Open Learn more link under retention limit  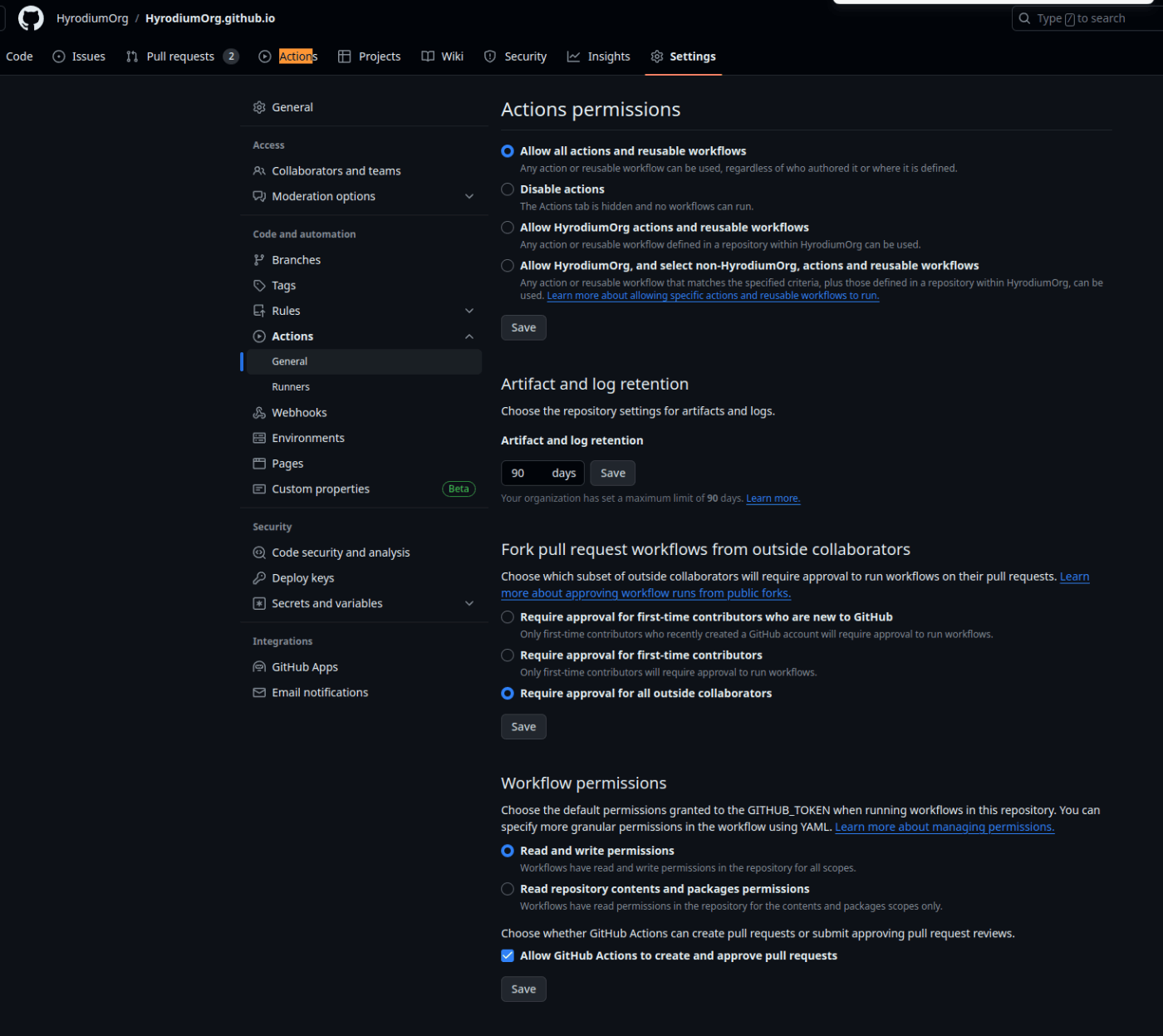(773, 498)
